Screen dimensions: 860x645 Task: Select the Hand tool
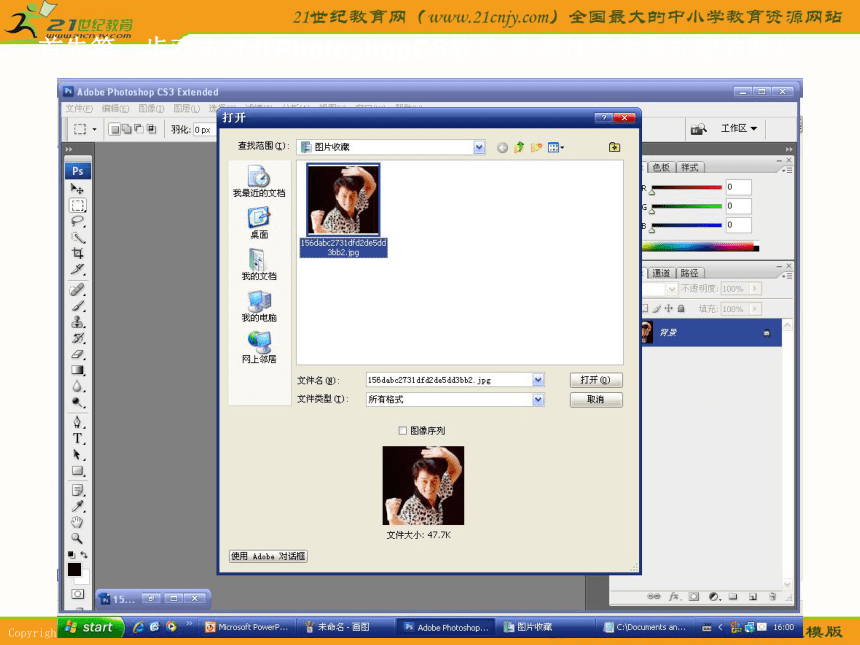coord(77,522)
